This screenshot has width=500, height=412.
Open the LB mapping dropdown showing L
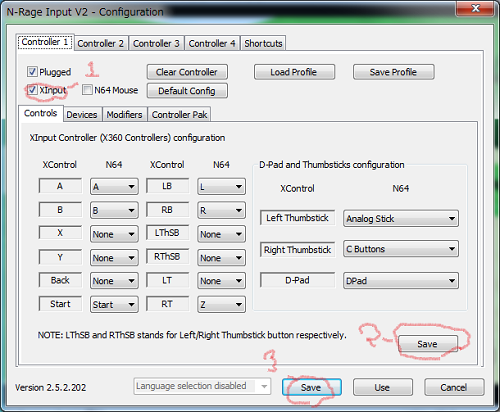tap(221, 187)
